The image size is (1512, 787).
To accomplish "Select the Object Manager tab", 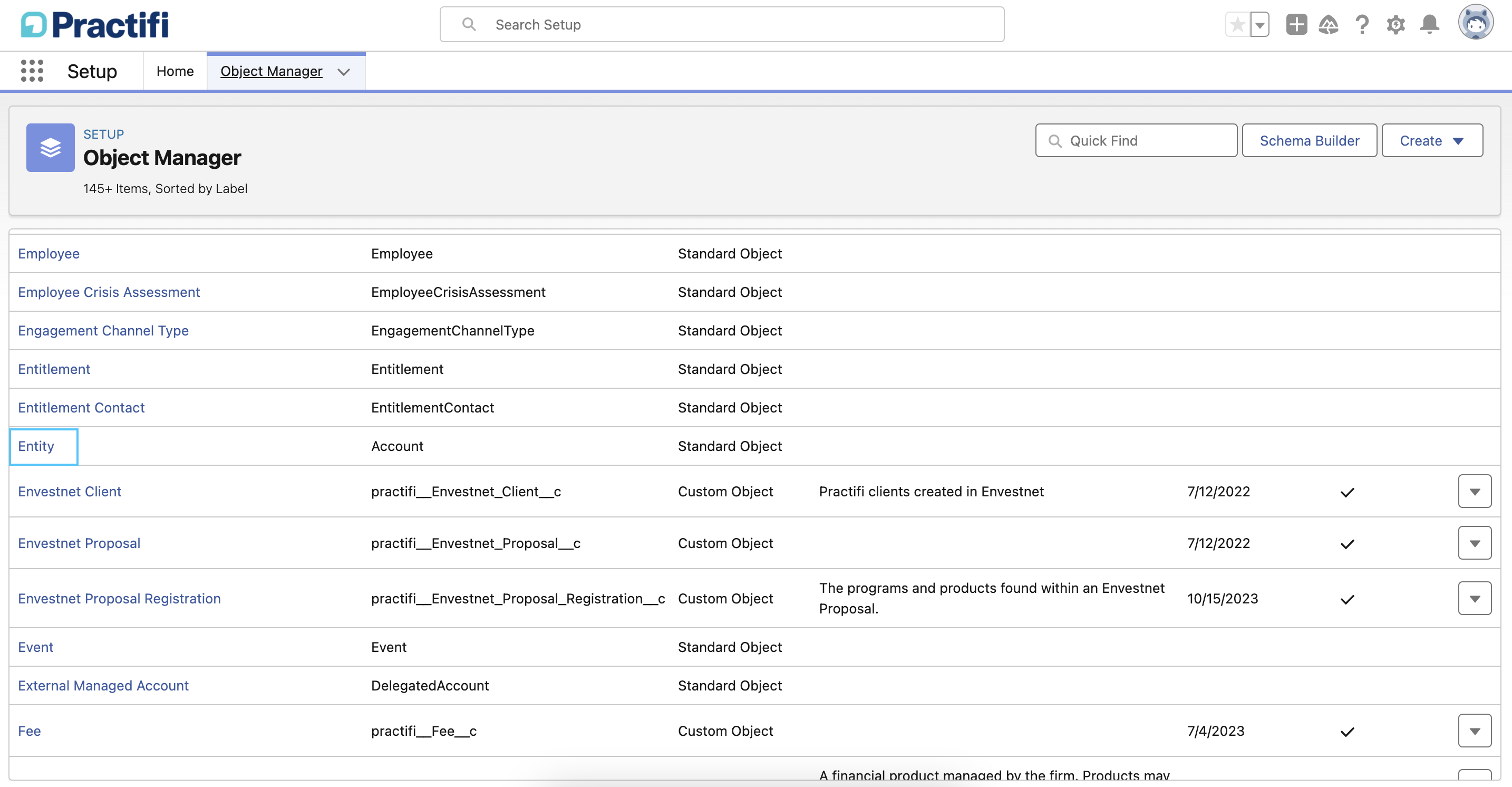I will [x=271, y=71].
